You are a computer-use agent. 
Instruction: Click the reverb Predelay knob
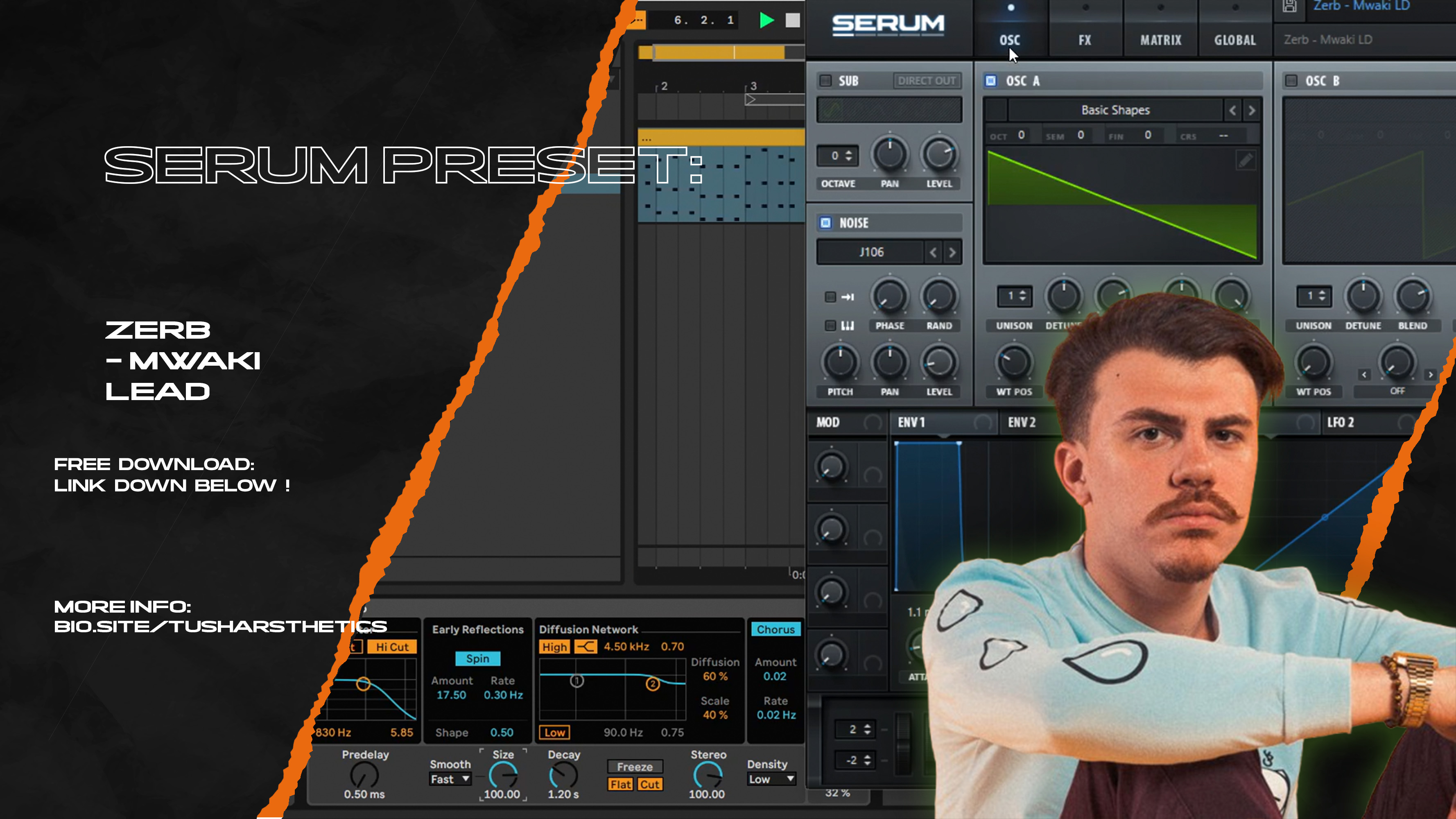click(364, 775)
